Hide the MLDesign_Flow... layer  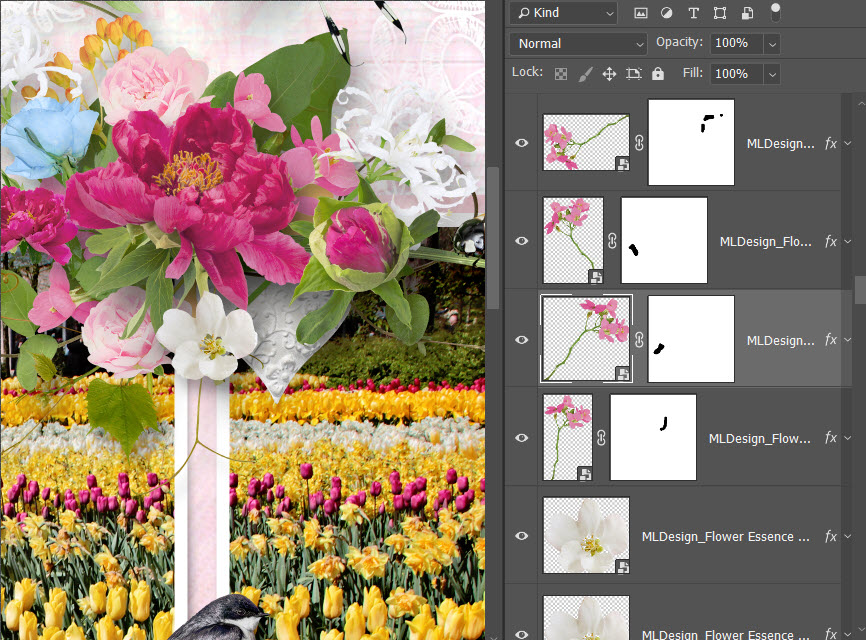522,438
